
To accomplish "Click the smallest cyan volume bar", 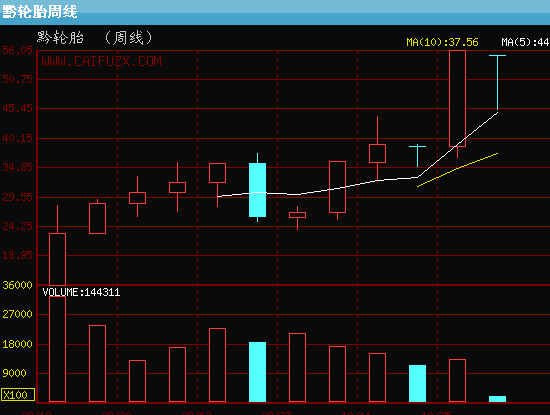I will pos(497,399).
